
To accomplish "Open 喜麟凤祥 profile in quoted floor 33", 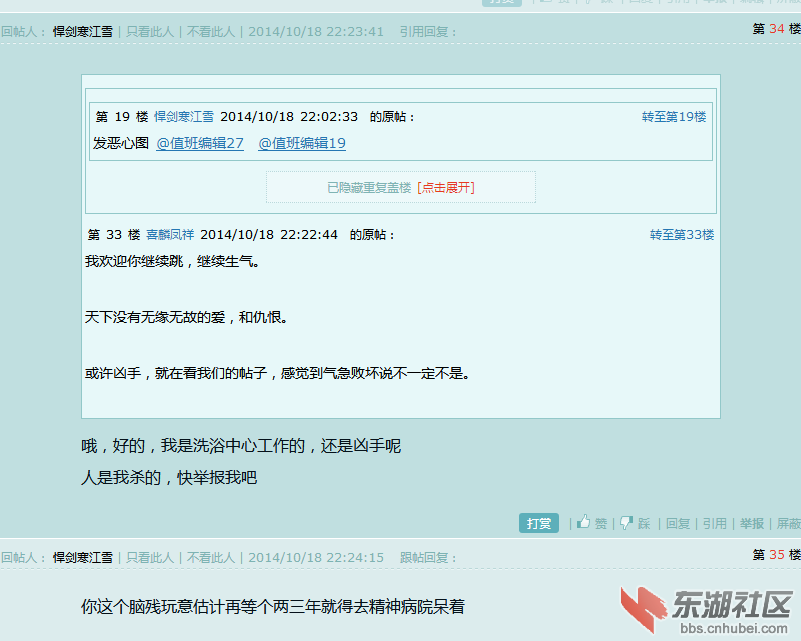I will click(170, 235).
